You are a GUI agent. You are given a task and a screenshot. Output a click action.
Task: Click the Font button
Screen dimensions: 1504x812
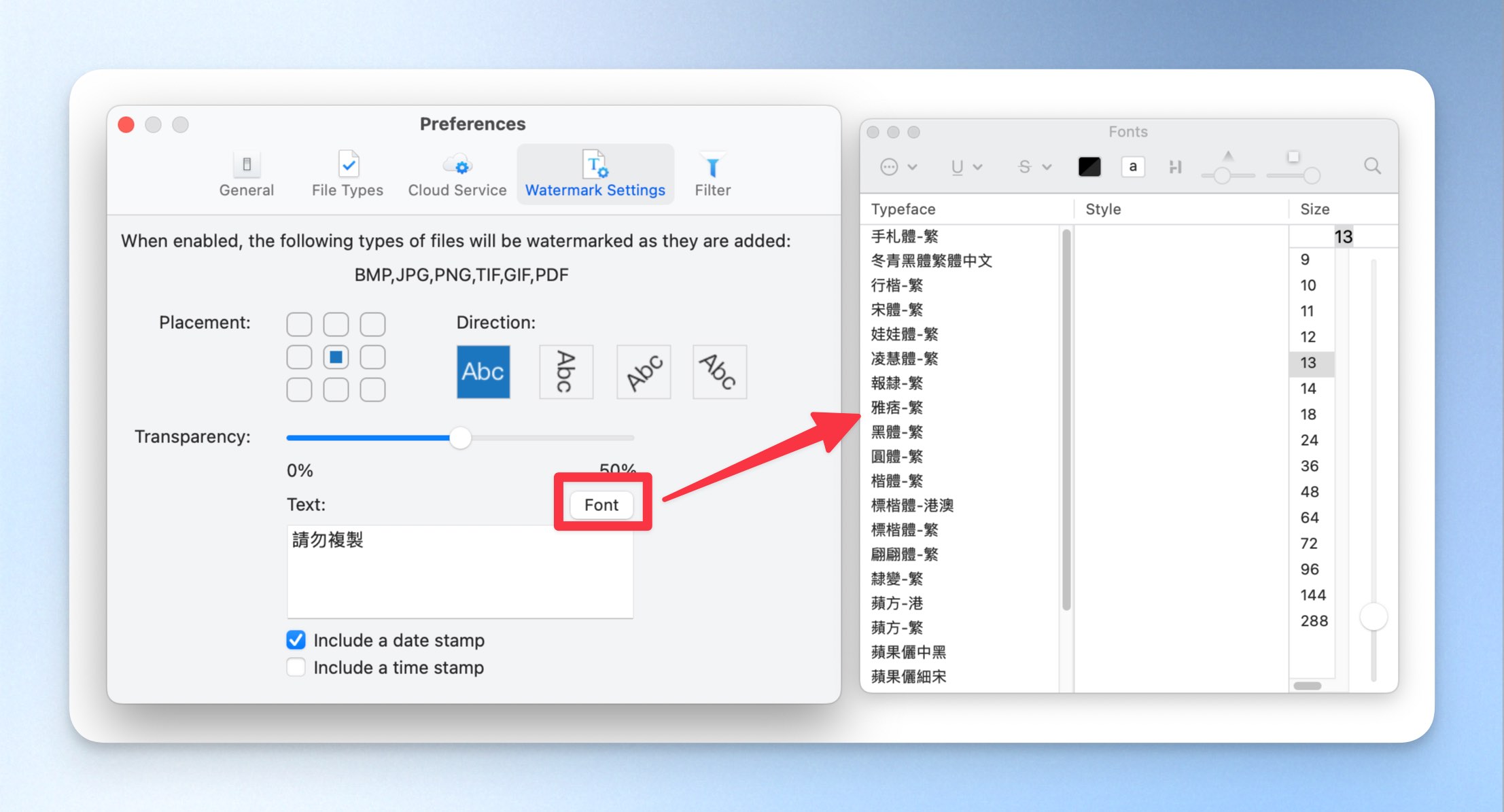click(x=601, y=505)
